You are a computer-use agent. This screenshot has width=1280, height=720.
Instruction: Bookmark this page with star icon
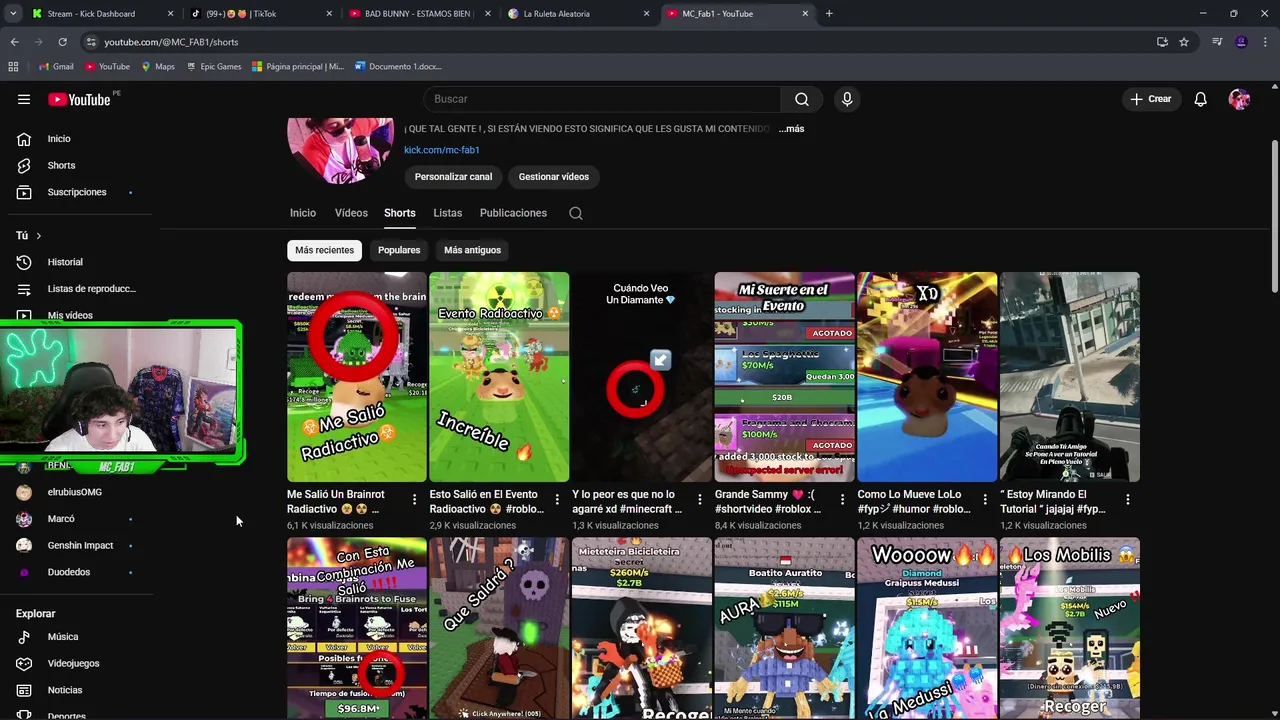[1184, 42]
